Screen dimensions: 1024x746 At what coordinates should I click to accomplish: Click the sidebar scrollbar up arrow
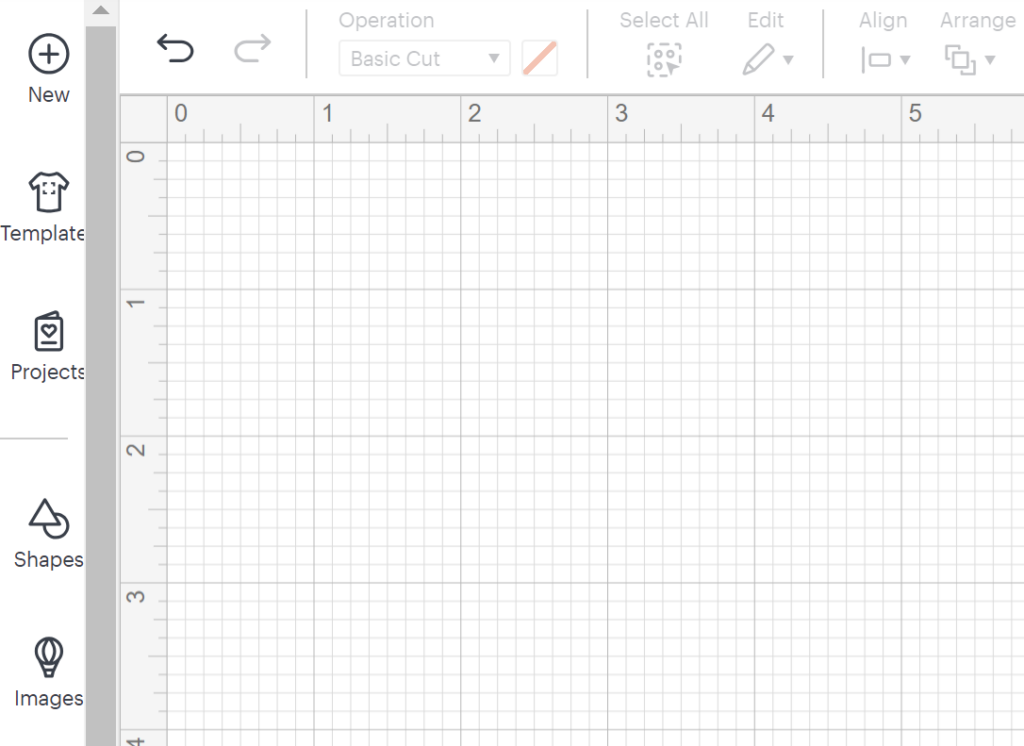click(x=101, y=11)
